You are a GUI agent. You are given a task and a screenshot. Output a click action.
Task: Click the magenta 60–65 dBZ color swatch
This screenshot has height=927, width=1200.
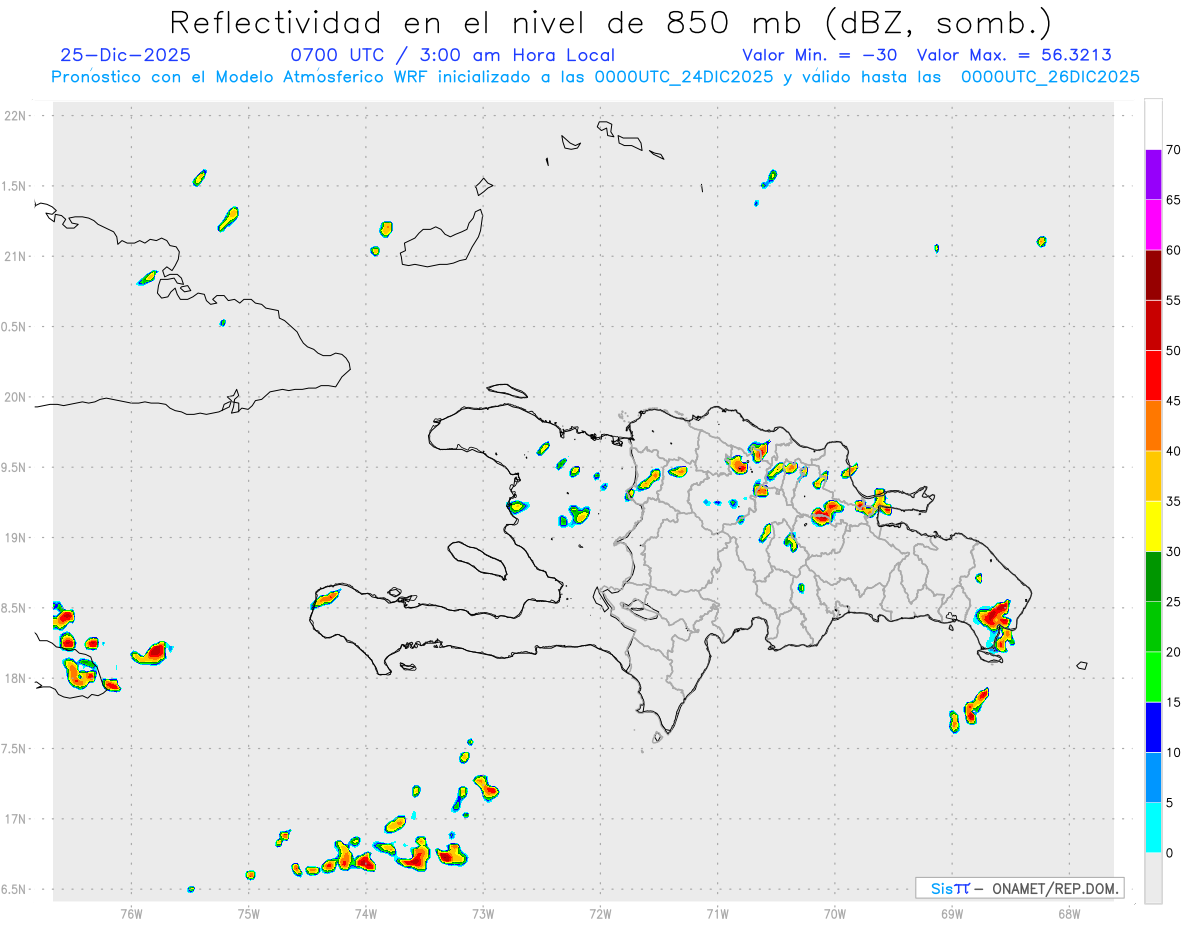point(1153,225)
